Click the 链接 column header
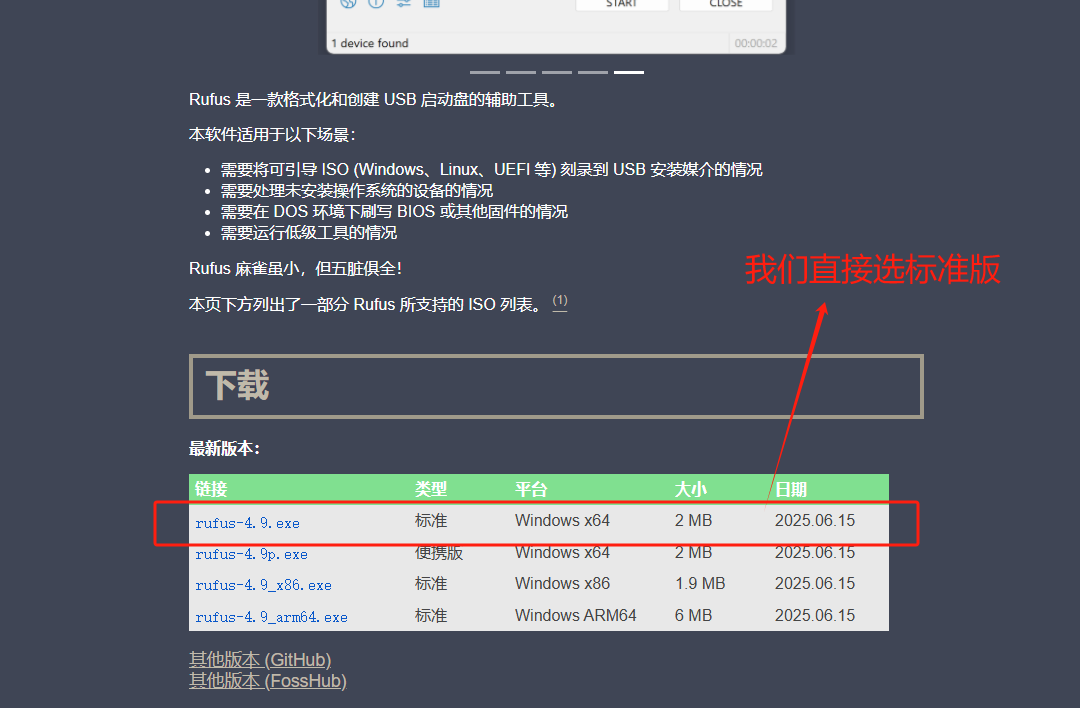This screenshot has width=1080, height=708. 211,489
